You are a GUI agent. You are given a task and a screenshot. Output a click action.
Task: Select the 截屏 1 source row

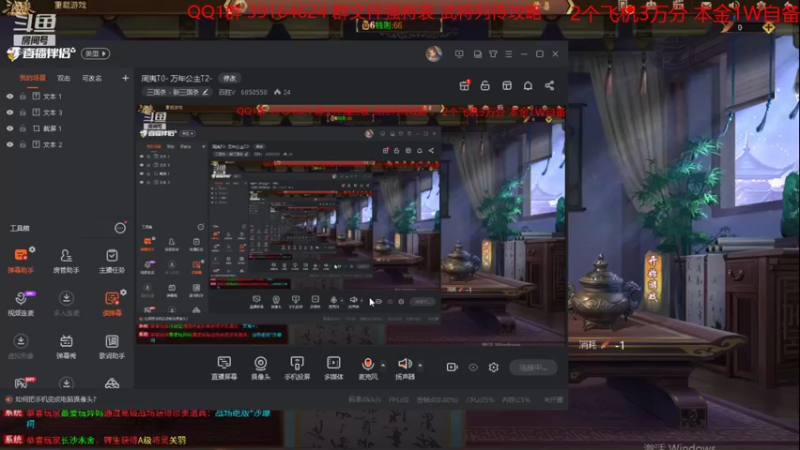point(66,129)
